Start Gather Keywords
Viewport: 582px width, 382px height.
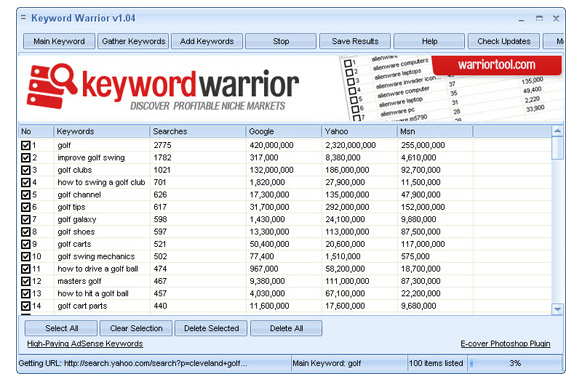click(133, 41)
